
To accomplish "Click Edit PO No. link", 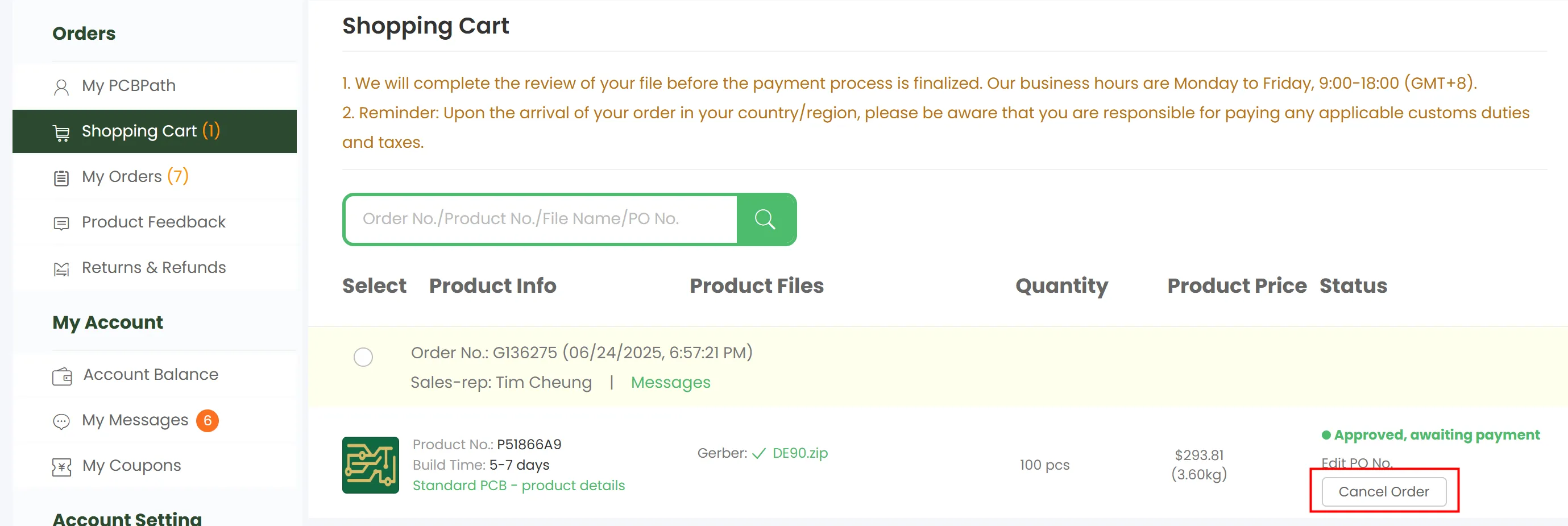I will (x=1357, y=462).
